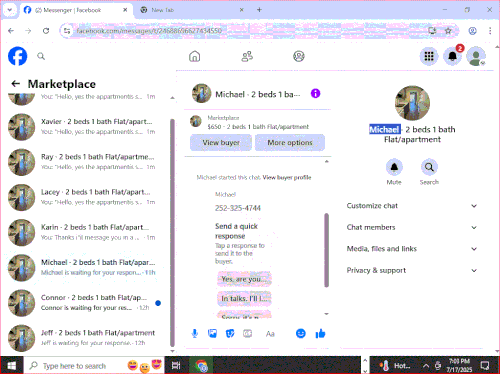Image resolution: width=500 pixels, height=374 pixels.
Task: Click the taskbar clock showing 7/17/2025
Action: 459,366
